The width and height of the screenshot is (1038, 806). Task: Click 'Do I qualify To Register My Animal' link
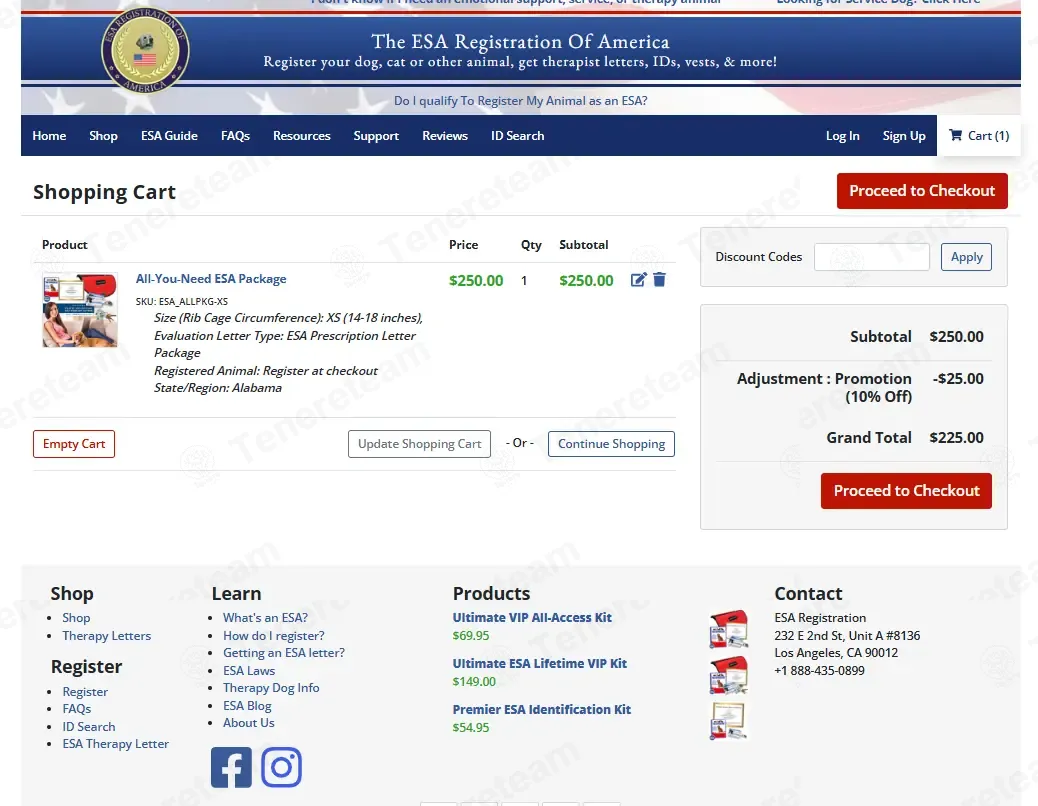coord(520,101)
